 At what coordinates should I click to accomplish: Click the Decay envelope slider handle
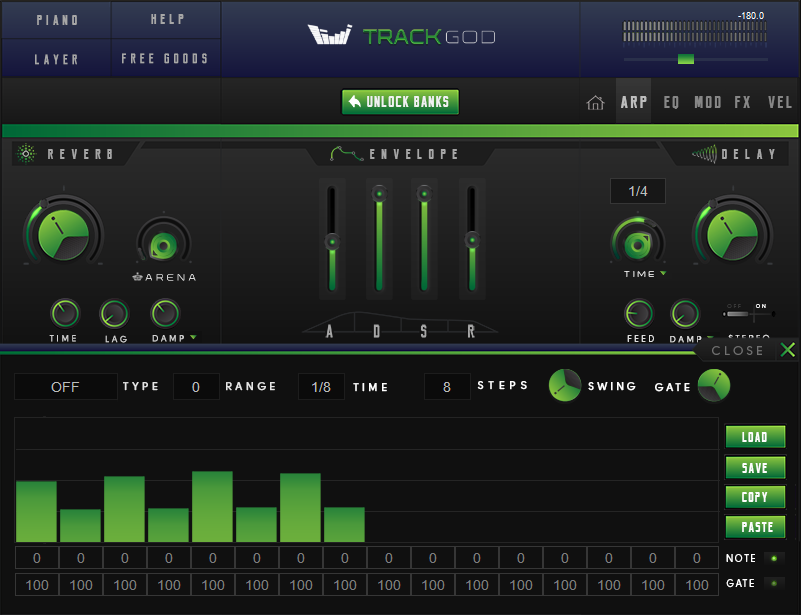click(x=379, y=194)
